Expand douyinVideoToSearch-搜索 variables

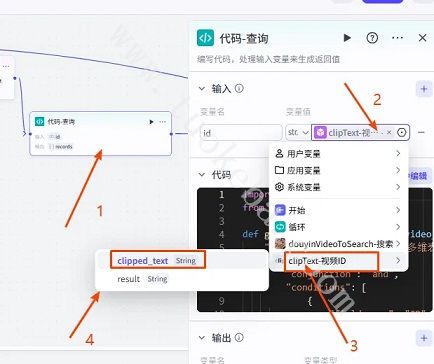pos(337,244)
